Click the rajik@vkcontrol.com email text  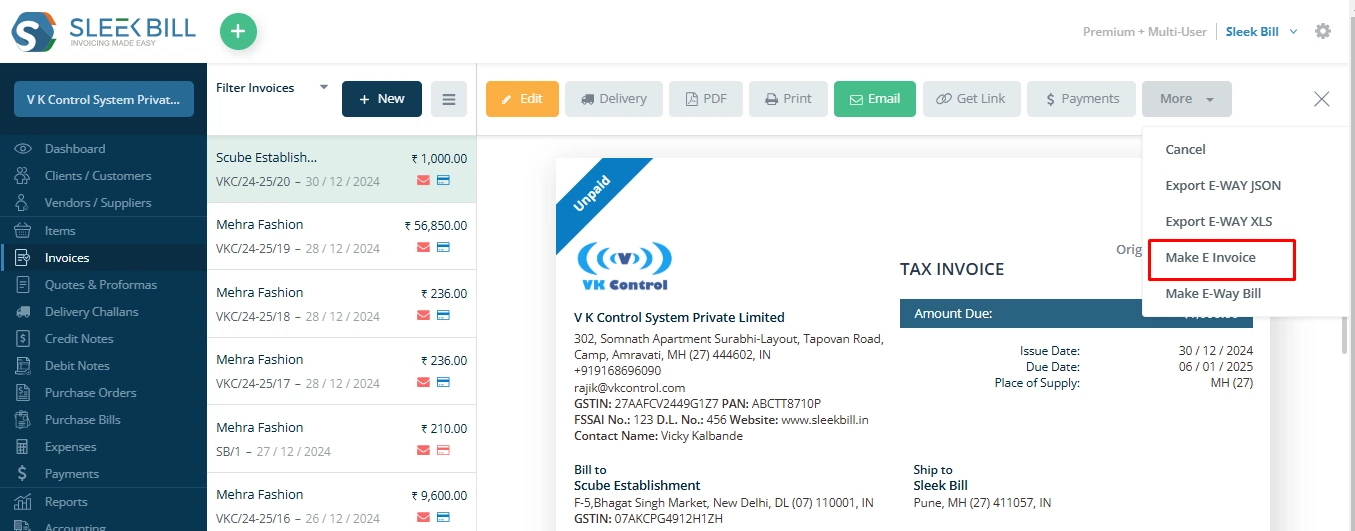click(629, 388)
